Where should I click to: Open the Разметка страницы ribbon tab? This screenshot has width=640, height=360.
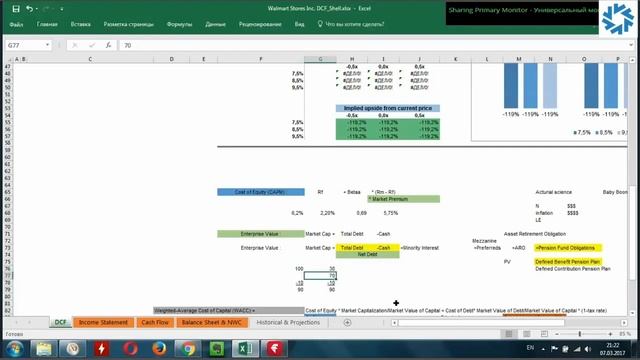[129, 24]
